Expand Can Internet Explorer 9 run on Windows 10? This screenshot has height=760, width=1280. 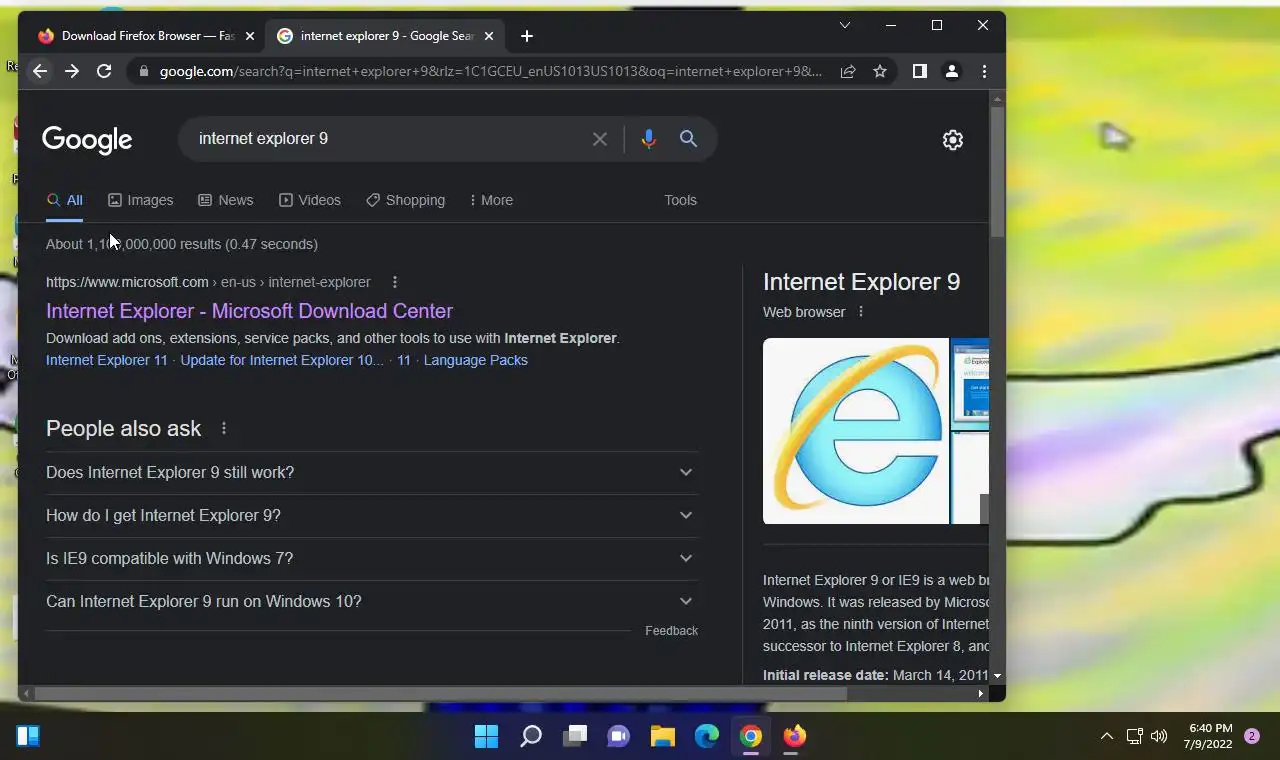[x=372, y=601]
